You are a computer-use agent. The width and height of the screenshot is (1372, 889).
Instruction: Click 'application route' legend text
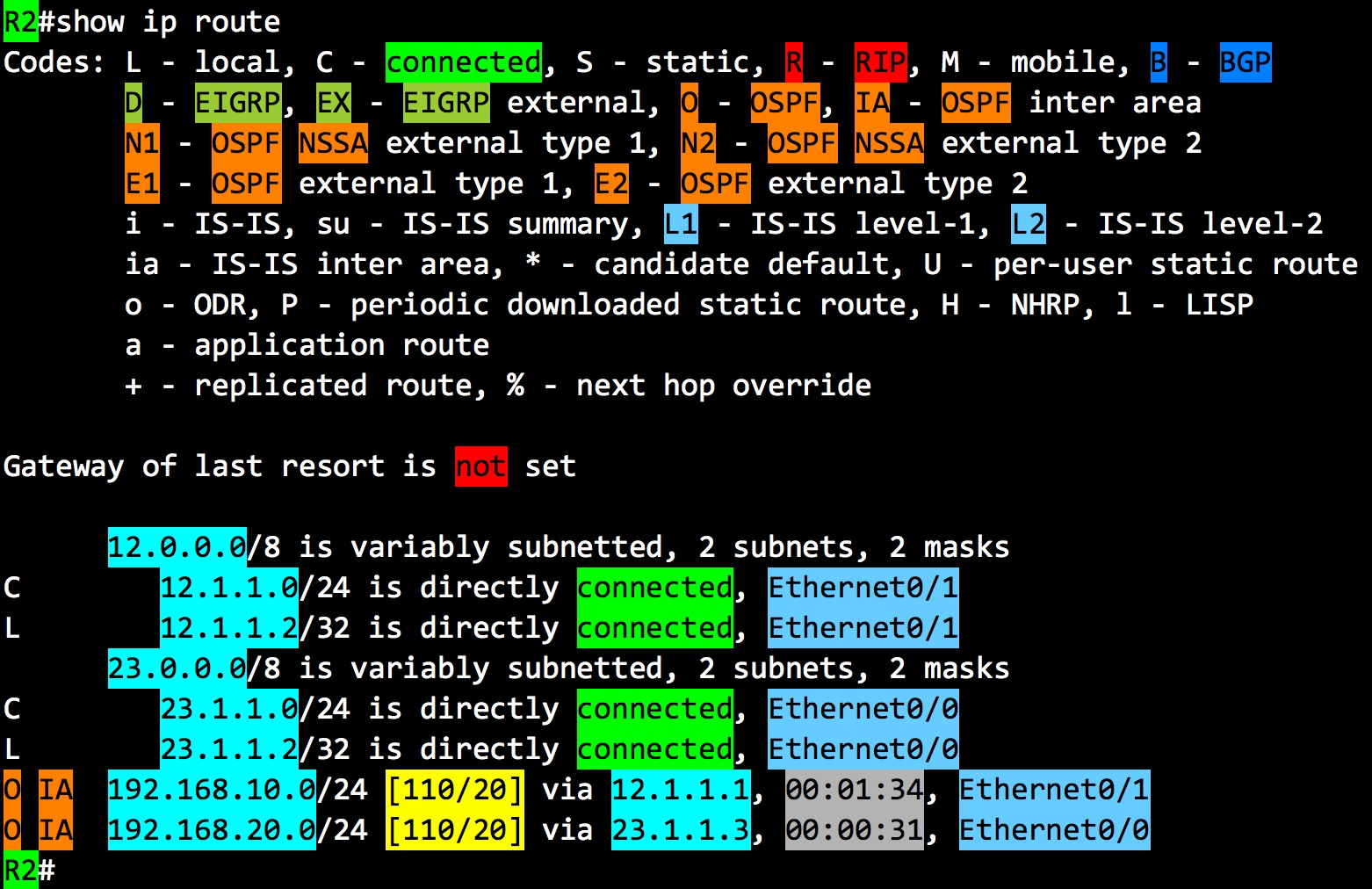[x=342, y=345]
